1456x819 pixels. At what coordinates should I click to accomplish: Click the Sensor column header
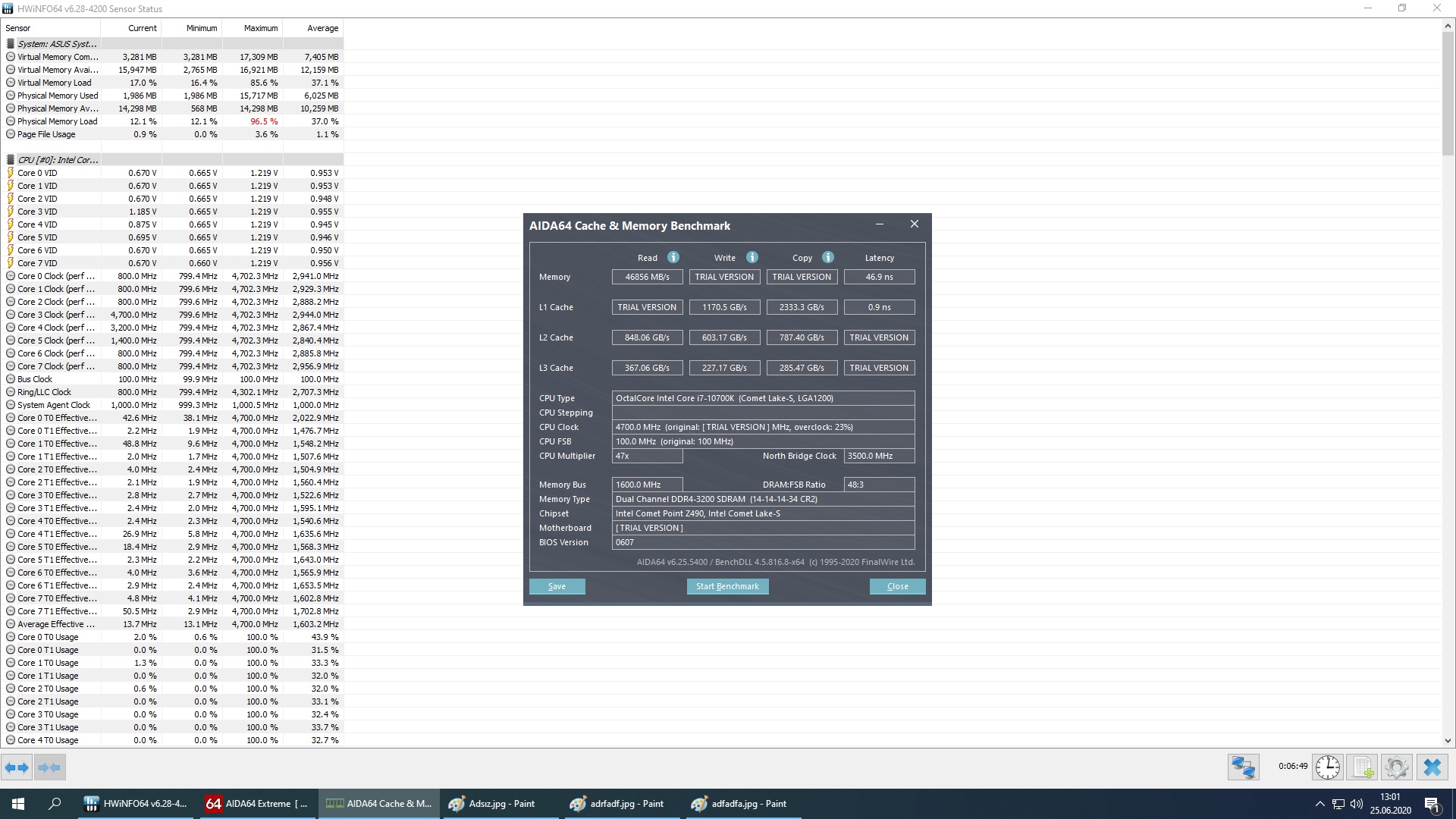(x=51, y=28)
